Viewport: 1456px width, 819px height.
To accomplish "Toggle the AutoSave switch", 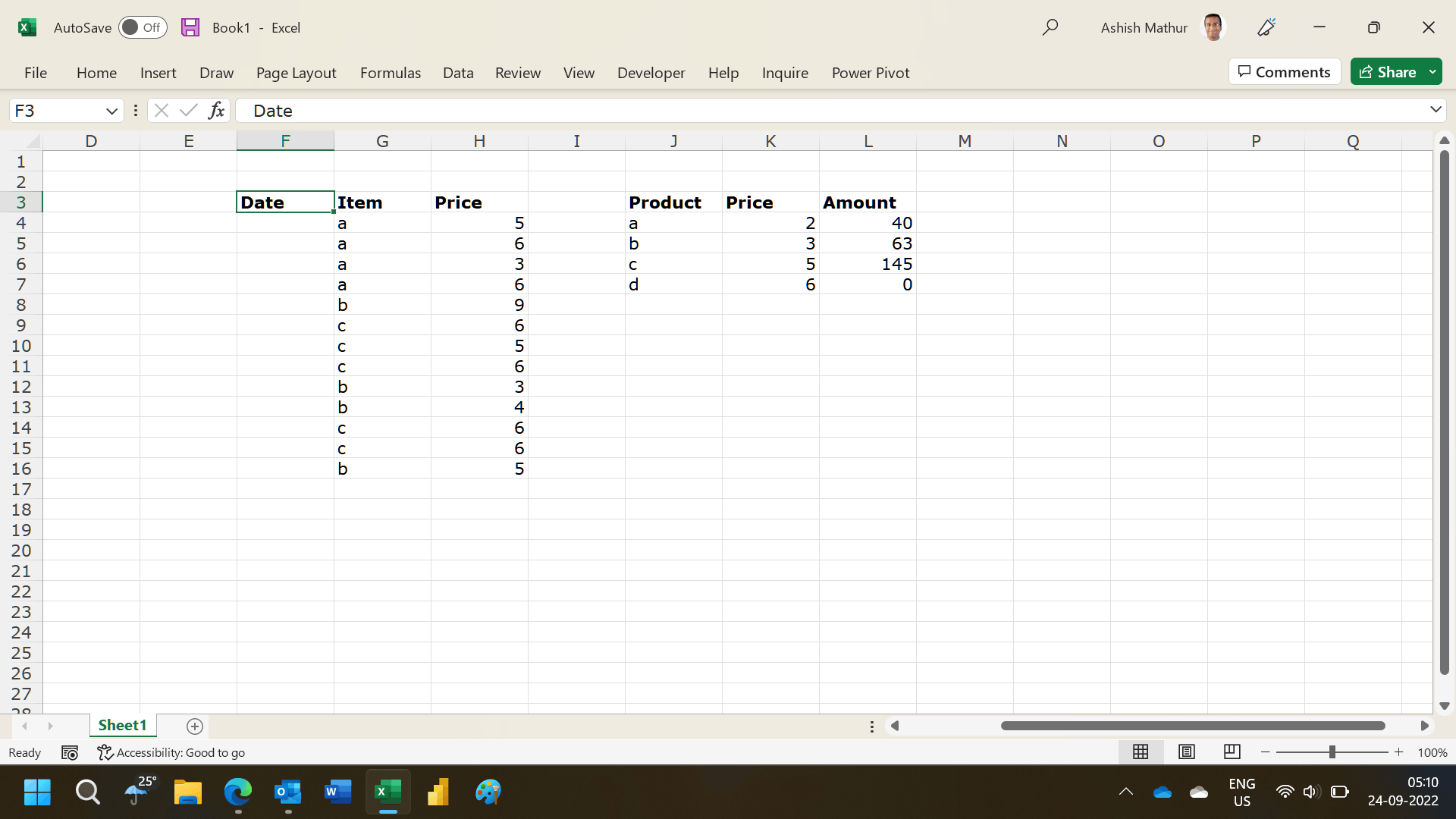I will (143, 27).
